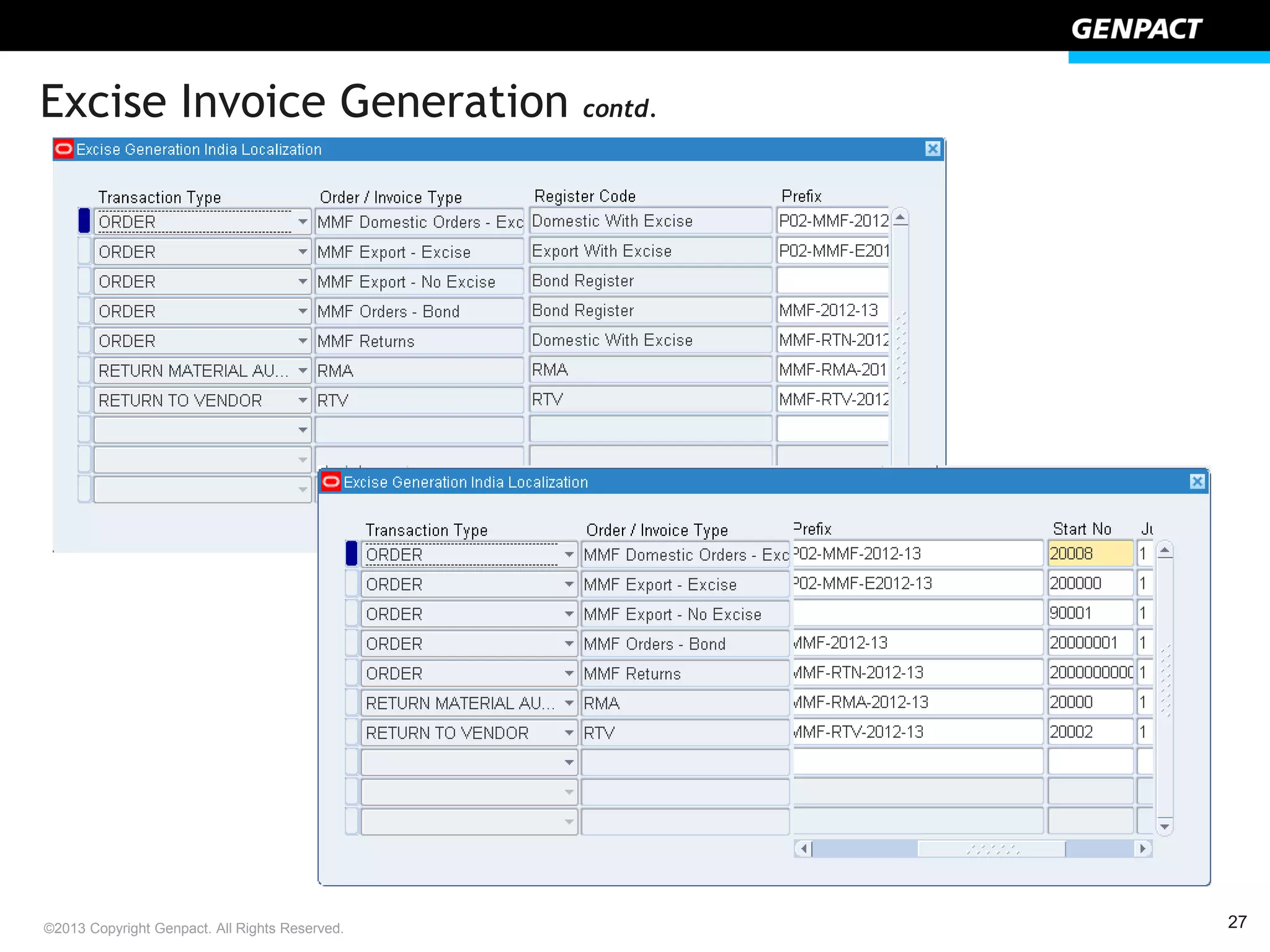This screenshot has width=1270, height=952.
Task: Select RTV invoice type field in front window
Action: pyautogui.click(x=685, y=733)
